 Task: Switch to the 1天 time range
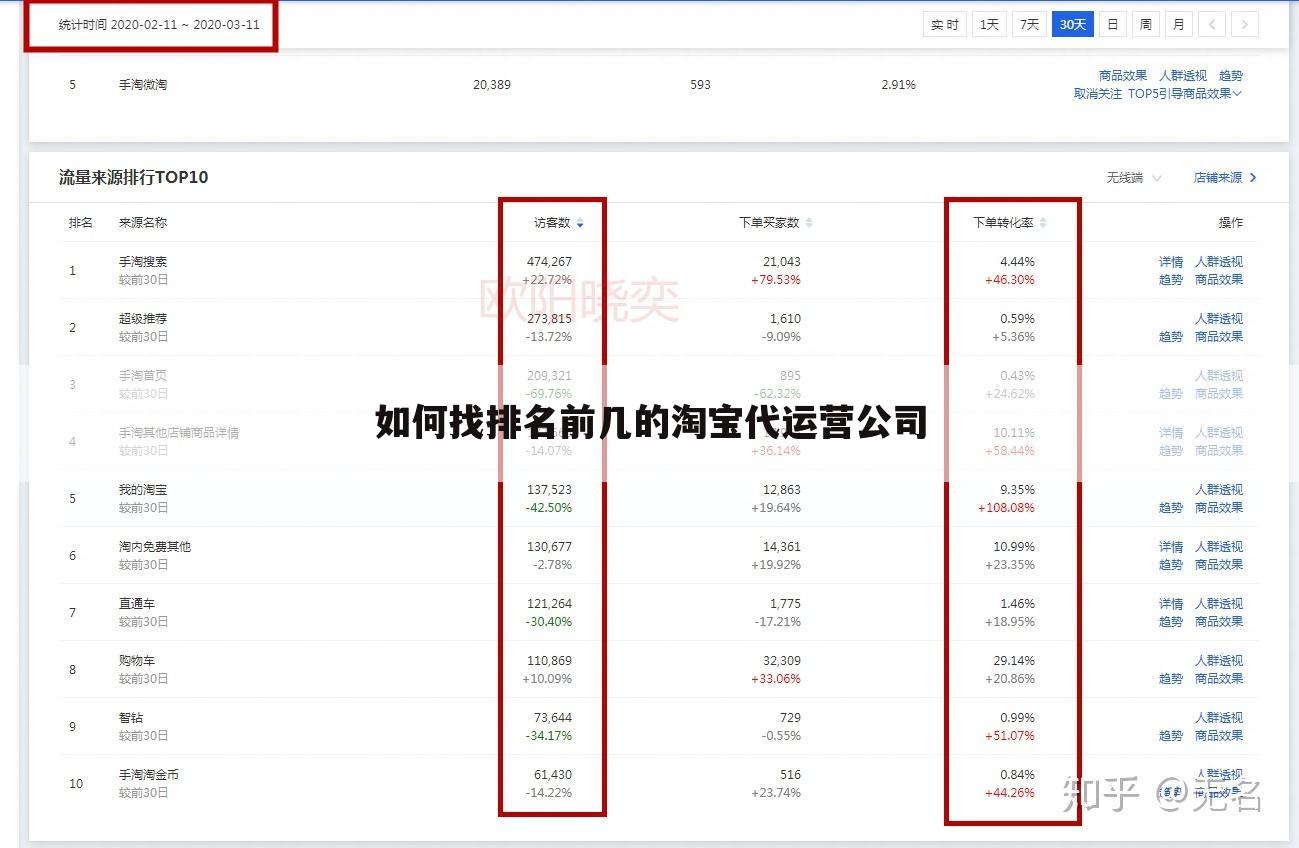point(989,24)
